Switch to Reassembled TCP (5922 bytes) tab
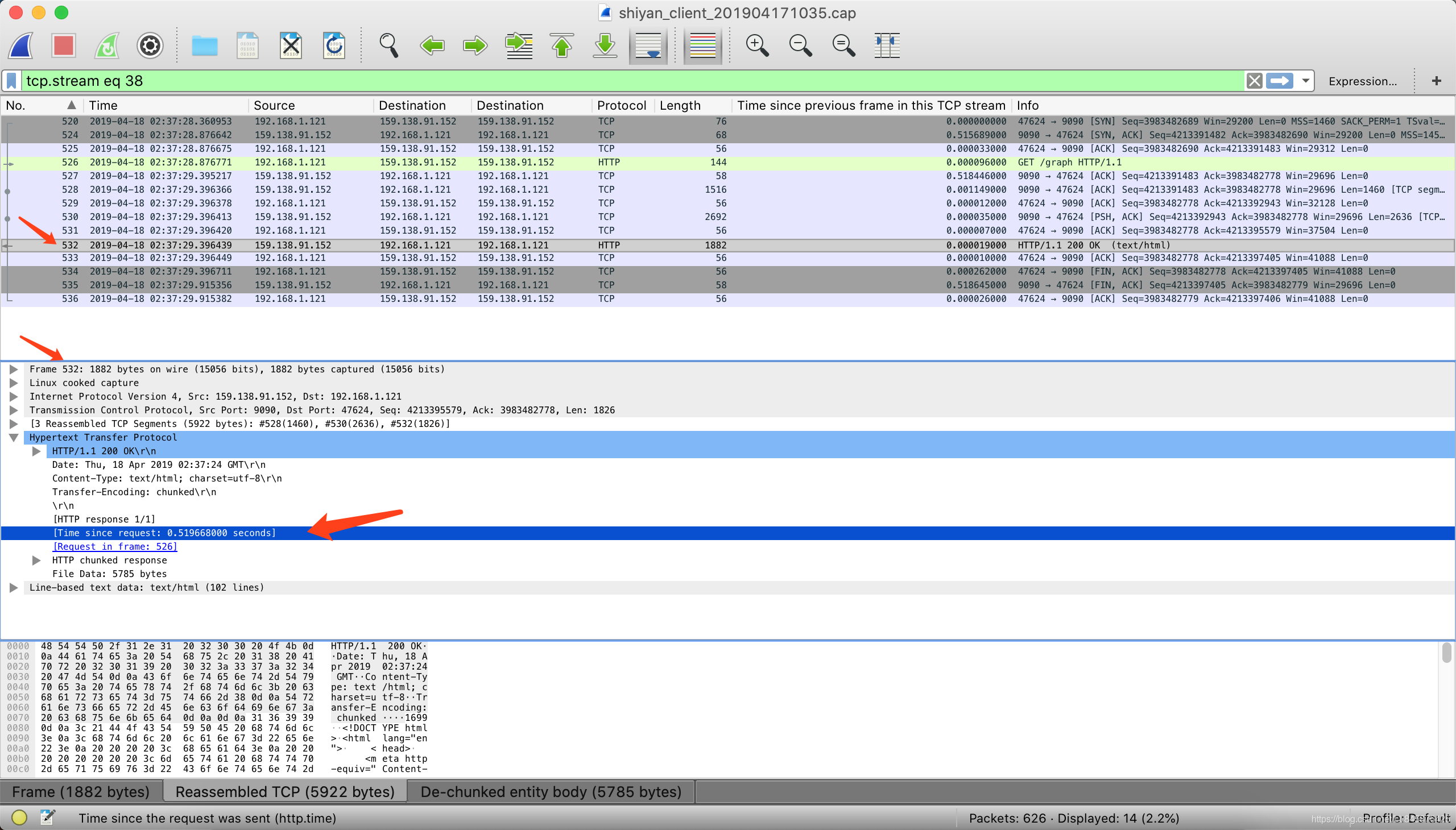 [x=285, y=792]
